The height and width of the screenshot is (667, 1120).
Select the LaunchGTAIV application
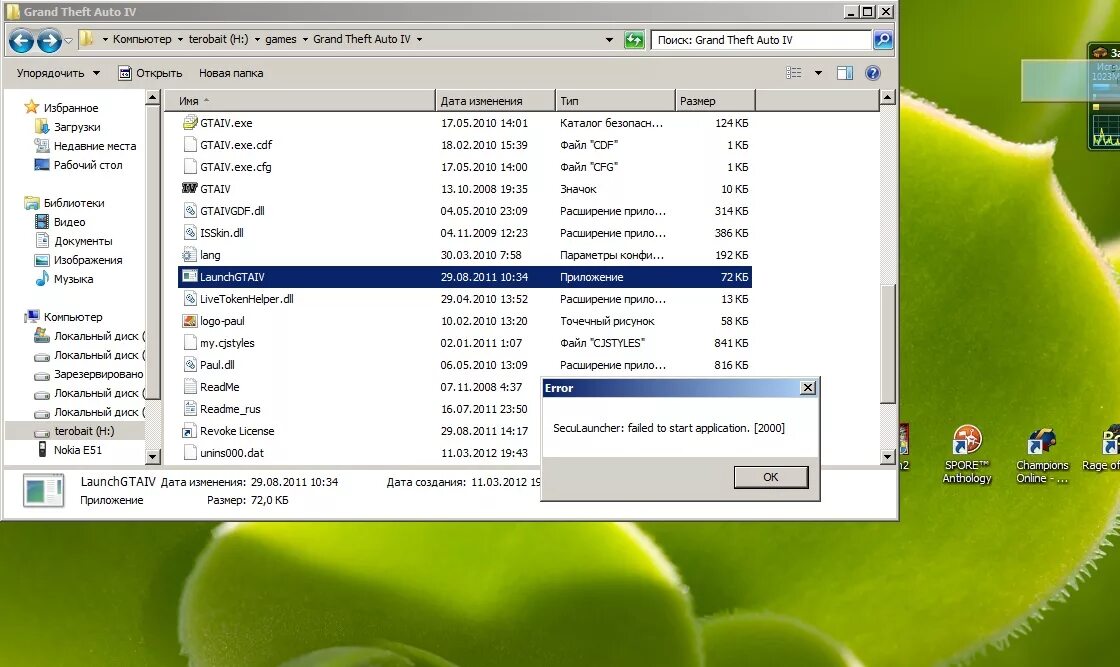[464, 277]
